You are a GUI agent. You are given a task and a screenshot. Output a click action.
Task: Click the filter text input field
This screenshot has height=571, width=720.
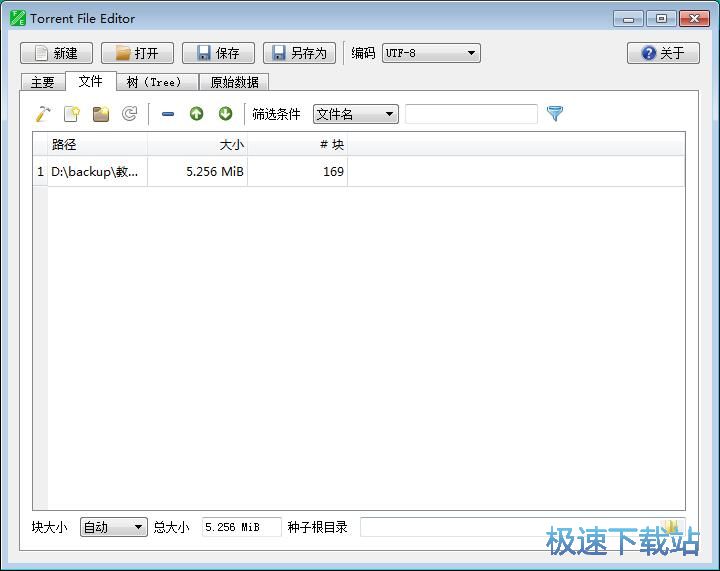[x=471, y=114]
